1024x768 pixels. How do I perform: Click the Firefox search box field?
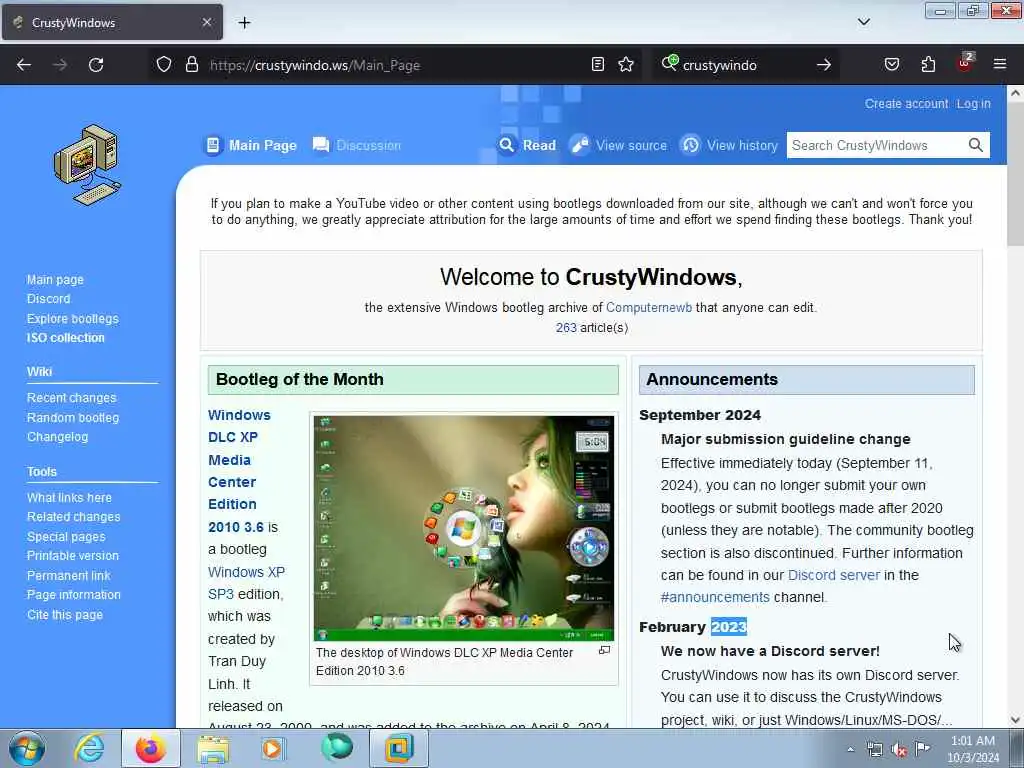744,65
